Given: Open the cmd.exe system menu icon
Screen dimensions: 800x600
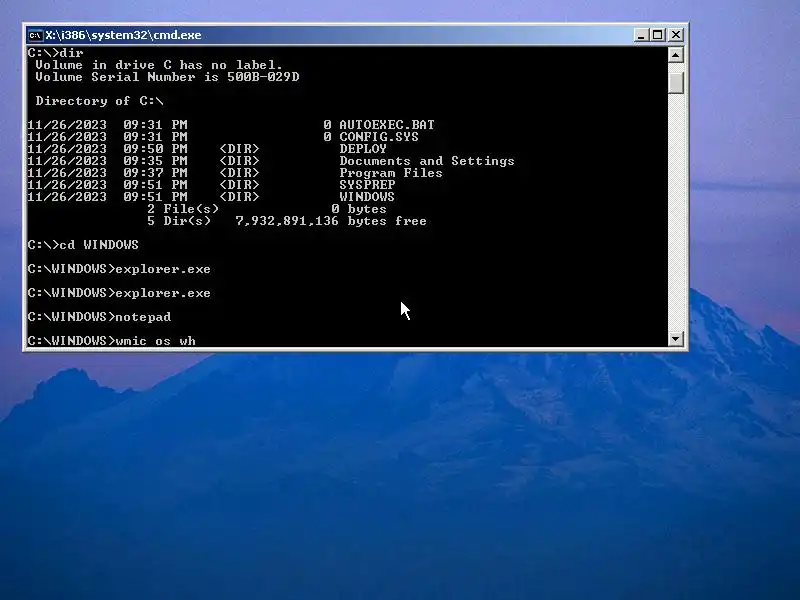Looking at the screenshot, I should click(35, 35).
